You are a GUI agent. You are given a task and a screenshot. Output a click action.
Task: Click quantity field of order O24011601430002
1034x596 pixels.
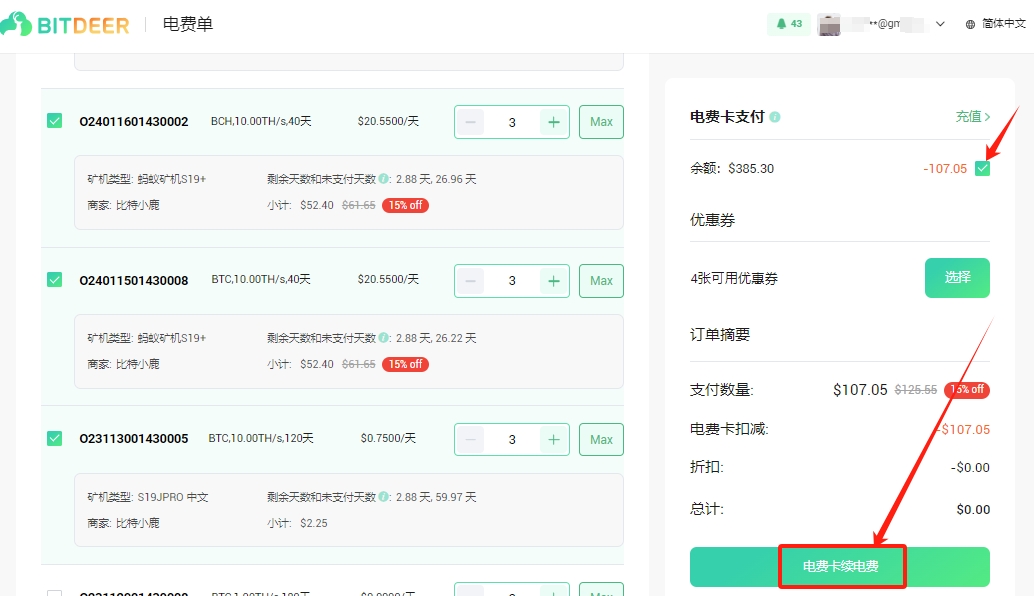point(512,122)
